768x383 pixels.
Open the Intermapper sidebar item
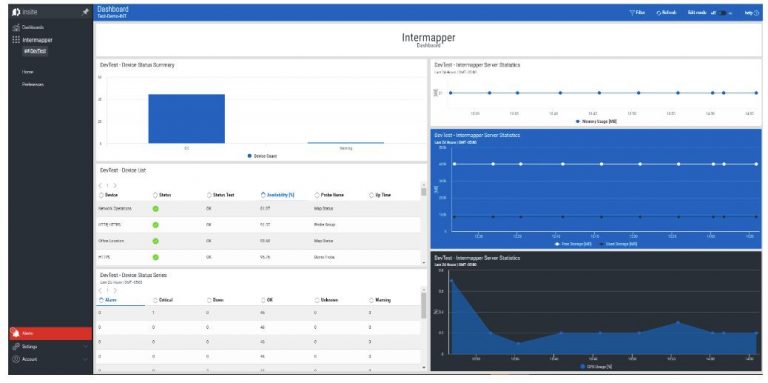point(37,40)
